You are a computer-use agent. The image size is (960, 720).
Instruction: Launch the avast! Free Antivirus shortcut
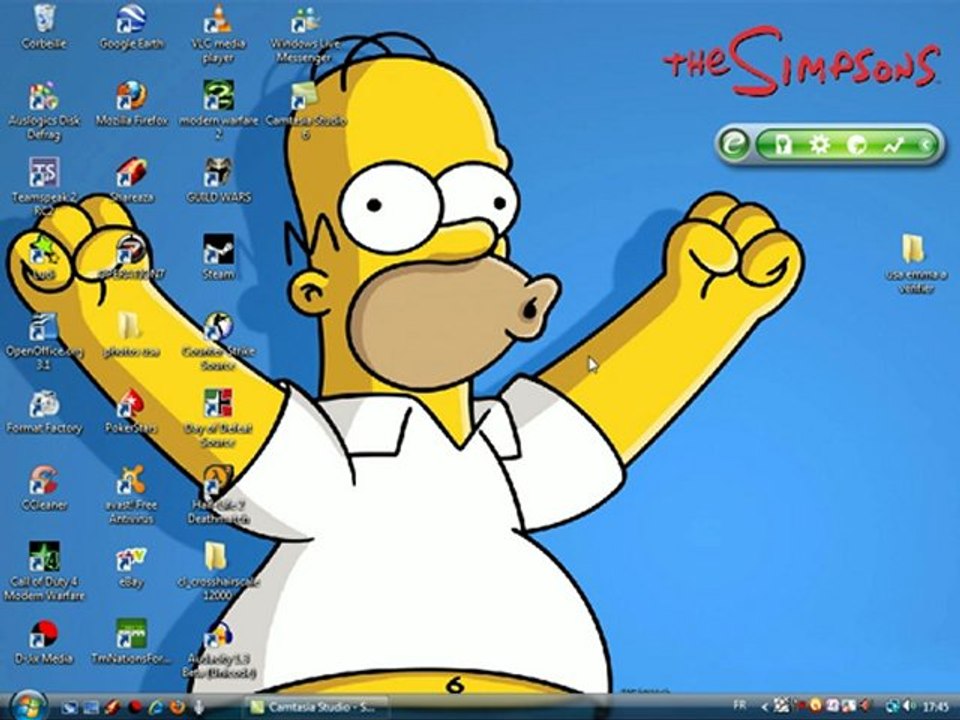click(131, 495)
